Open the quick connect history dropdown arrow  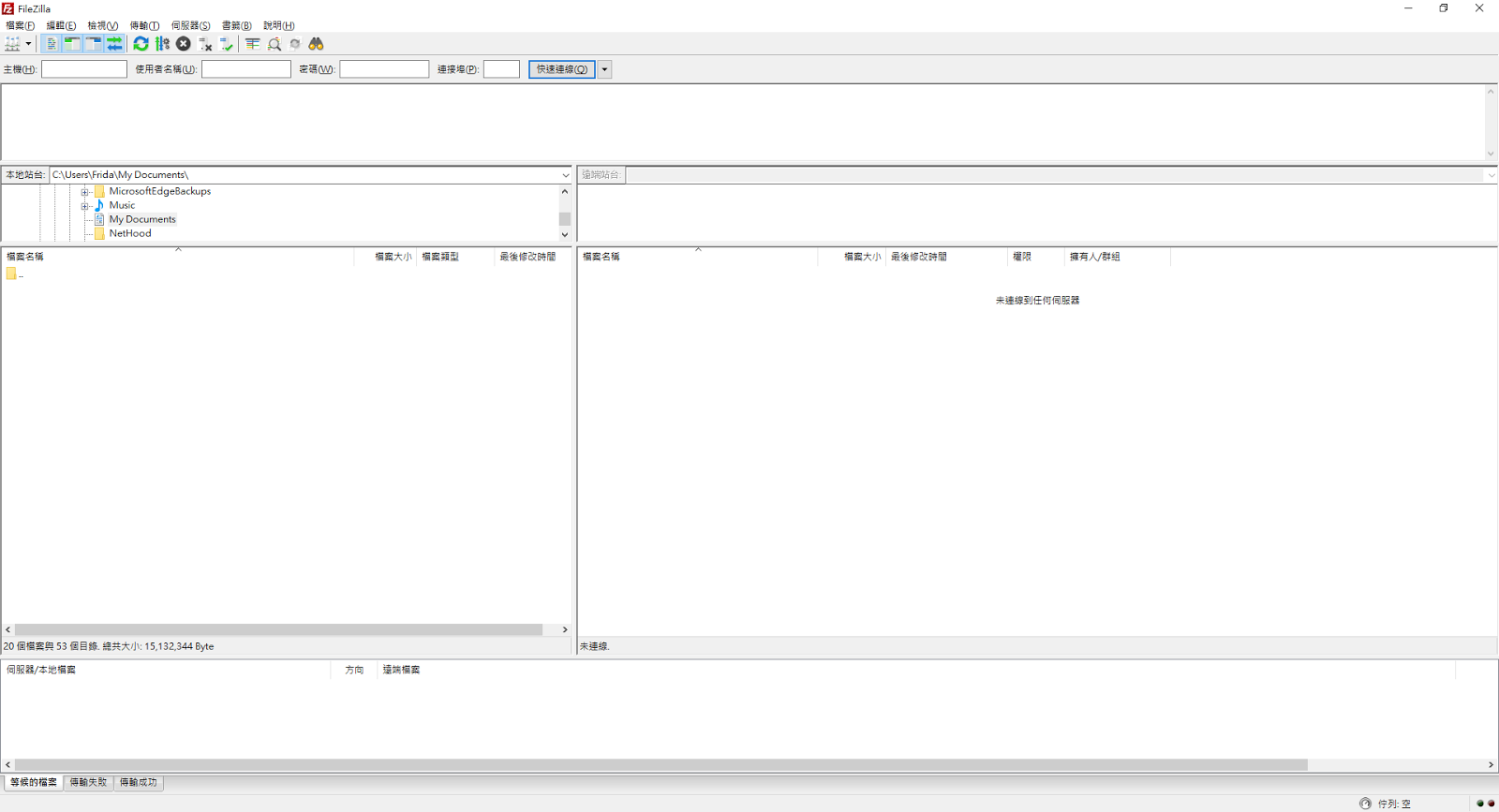click(604, 69)
